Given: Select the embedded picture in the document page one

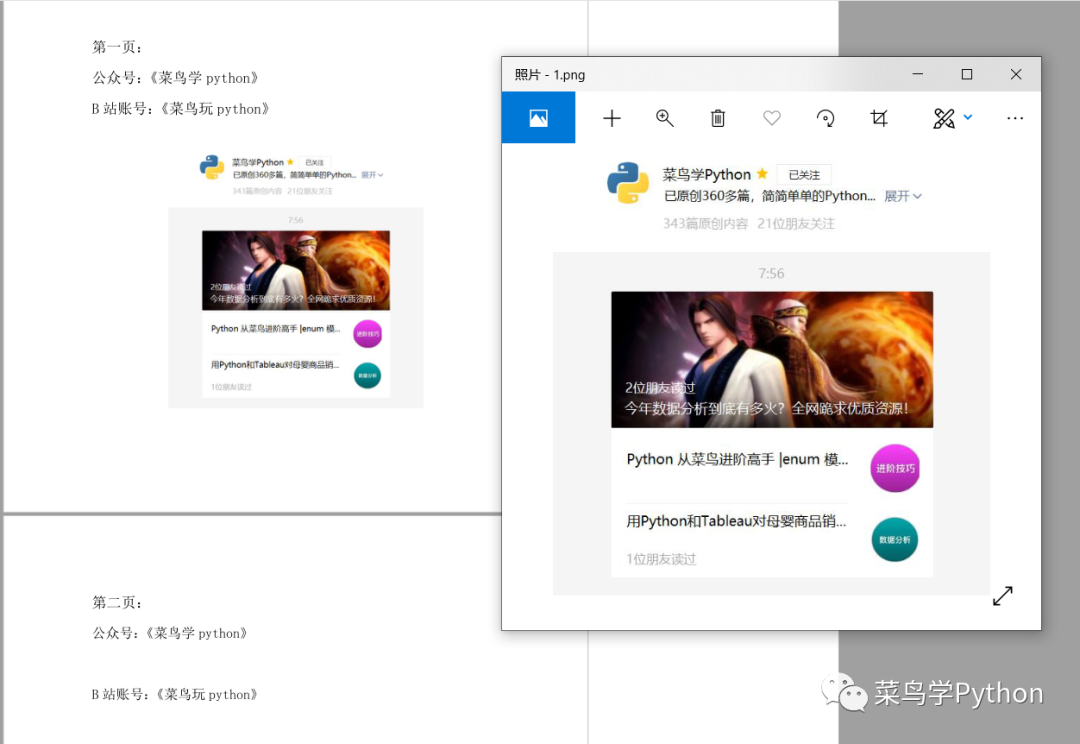Looking at the screenshot, I should (295, 280).
